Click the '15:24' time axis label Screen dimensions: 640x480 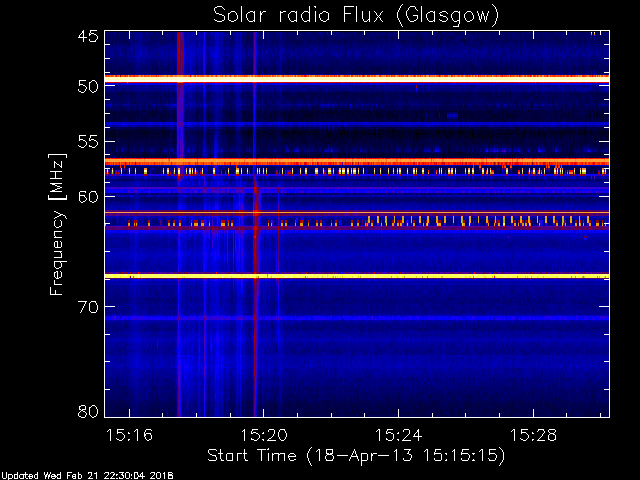(398, 435)
